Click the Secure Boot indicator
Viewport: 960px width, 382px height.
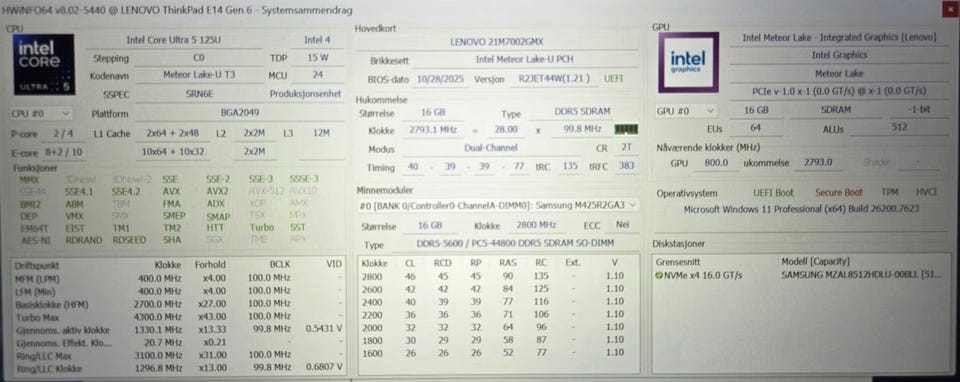tap(838, 192)
